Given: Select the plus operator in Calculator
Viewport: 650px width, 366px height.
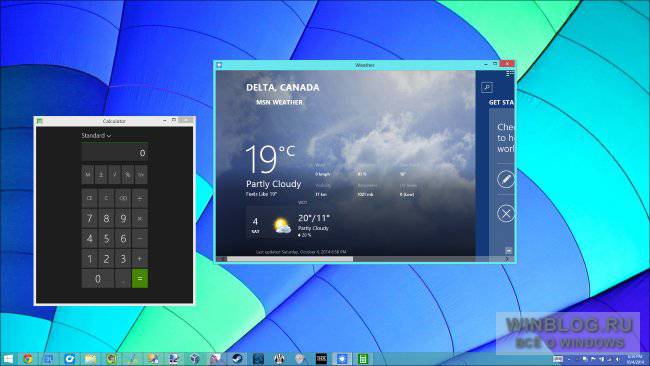Looking at the screenshot, I should tap(140, 259).
